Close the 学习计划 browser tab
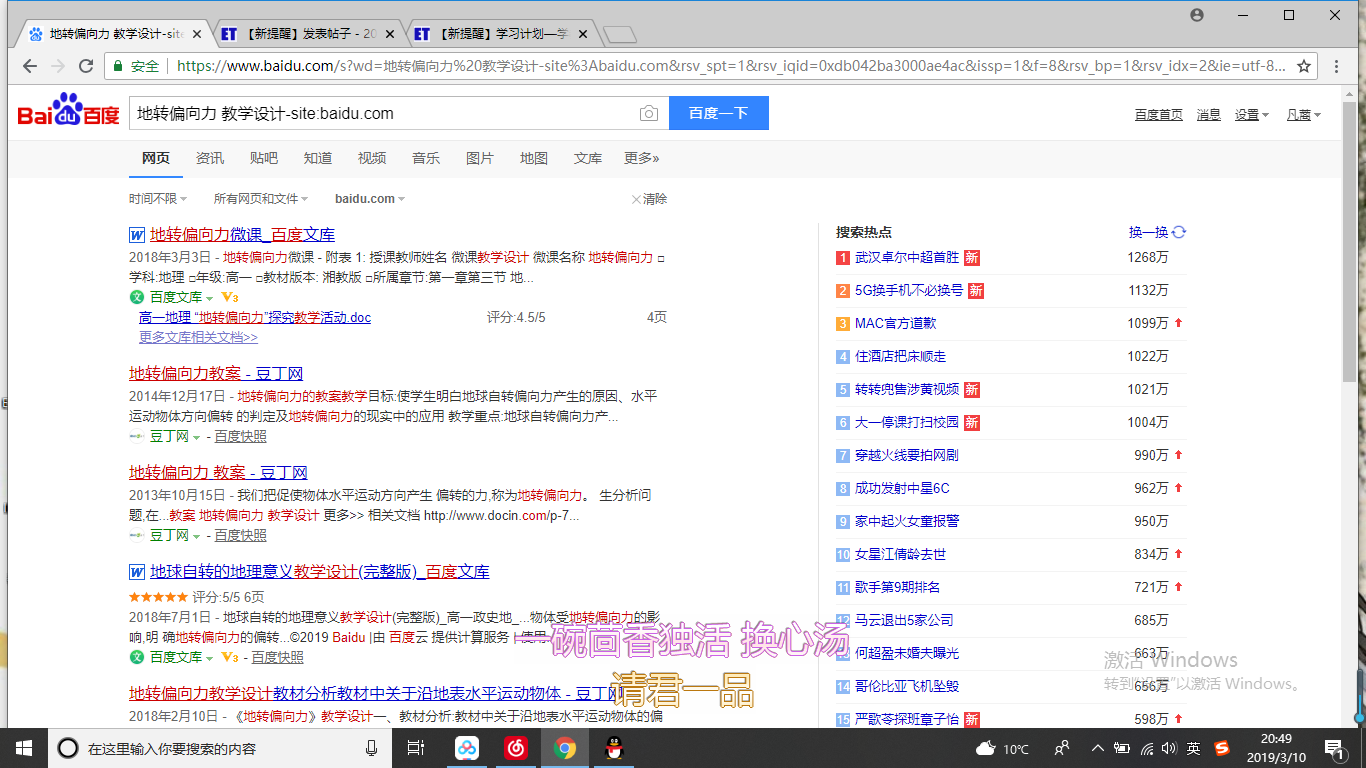 (x=582, y=34)
